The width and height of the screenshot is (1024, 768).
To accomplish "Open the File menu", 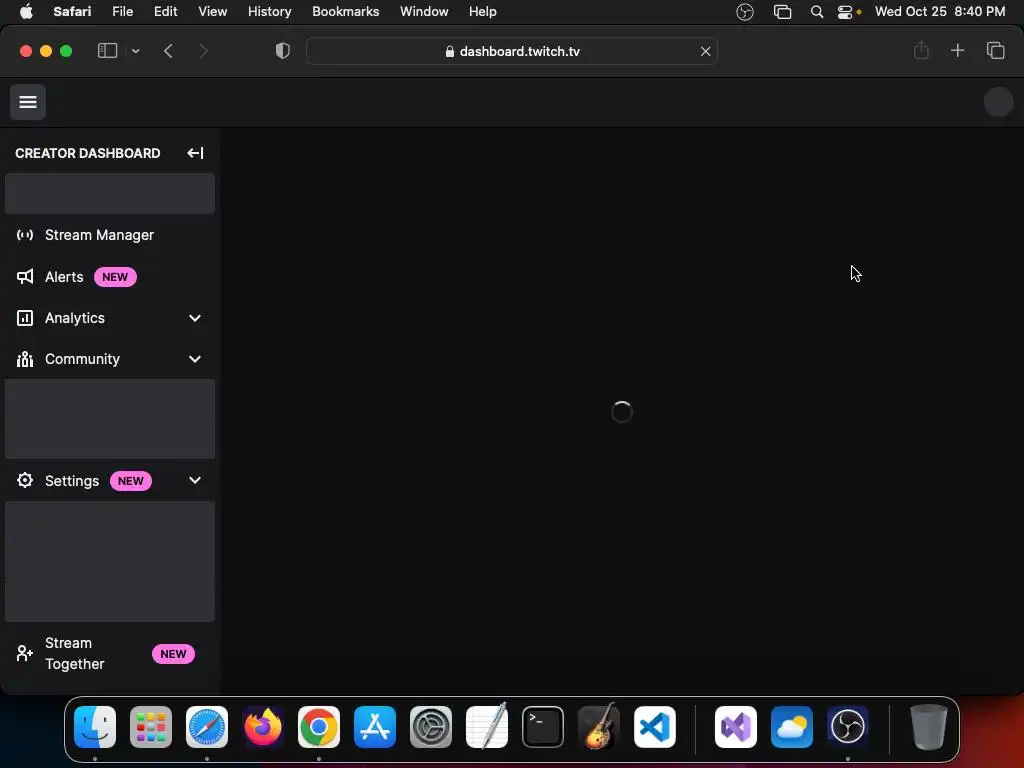I will [122, 11].
